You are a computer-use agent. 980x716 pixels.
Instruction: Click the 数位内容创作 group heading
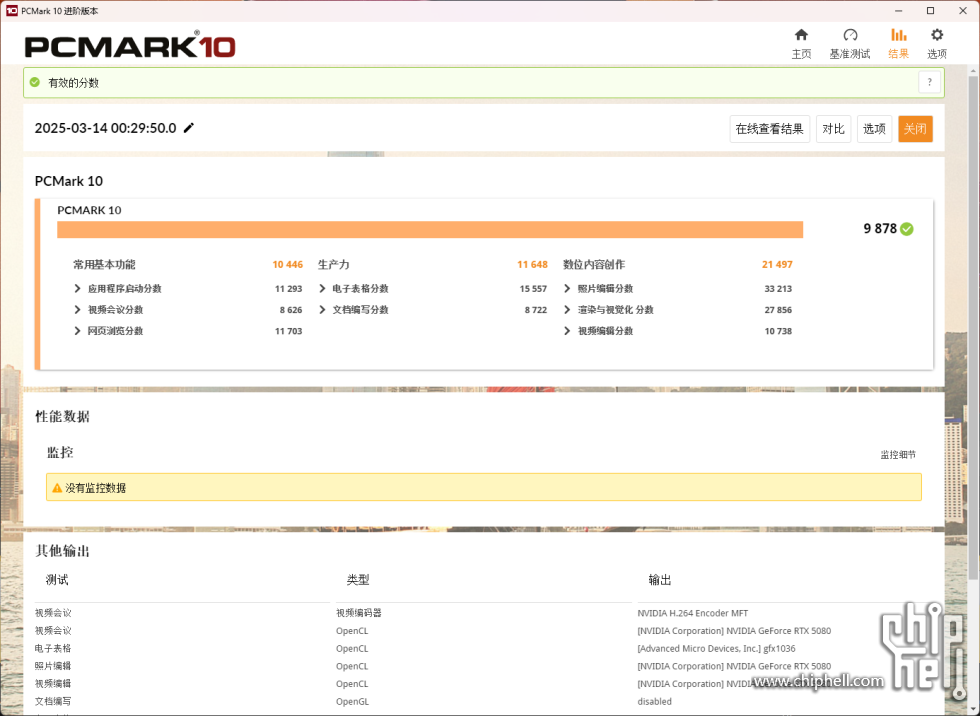(594, 265)
